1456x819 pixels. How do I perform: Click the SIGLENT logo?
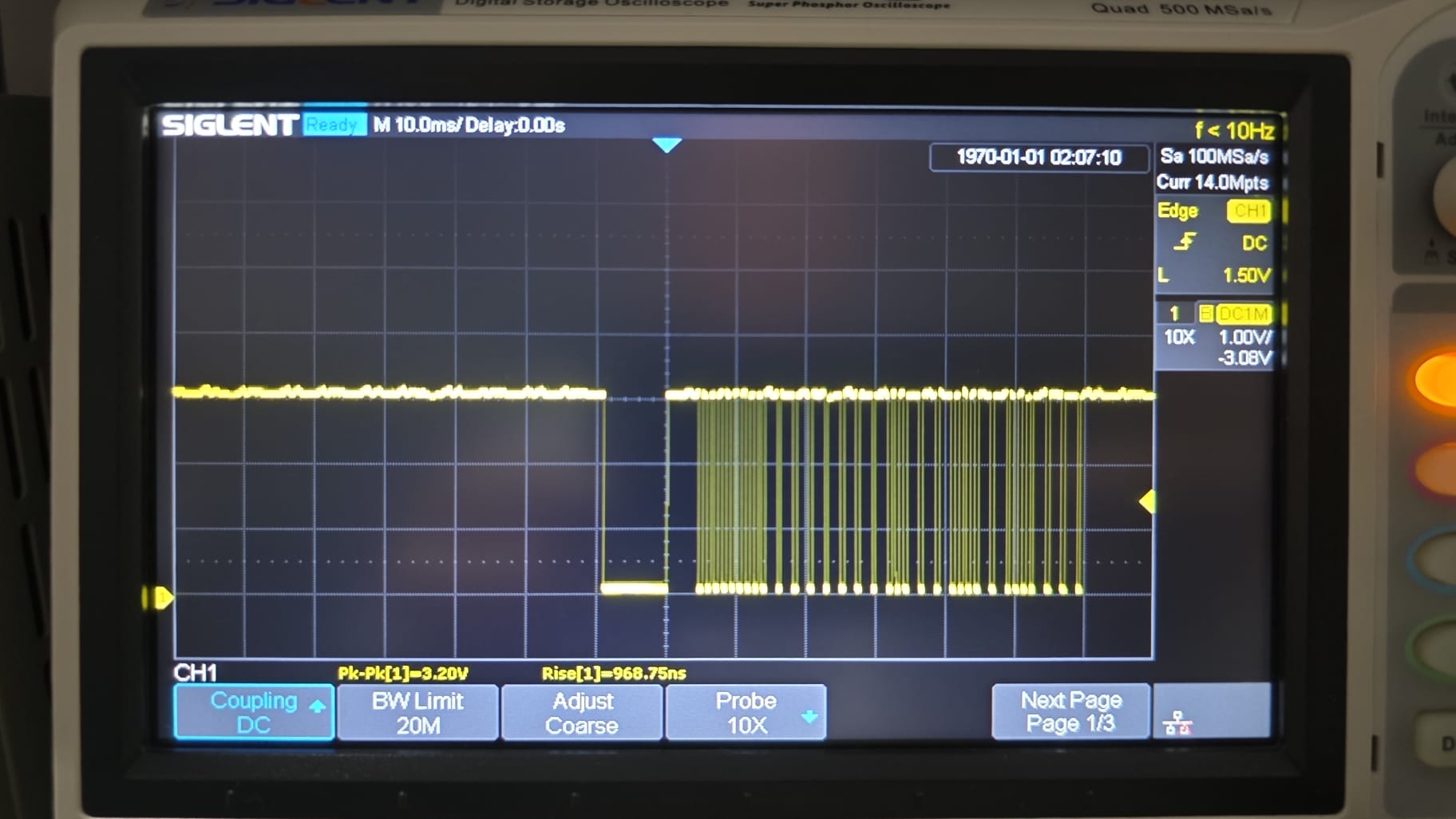click(229, 125)
